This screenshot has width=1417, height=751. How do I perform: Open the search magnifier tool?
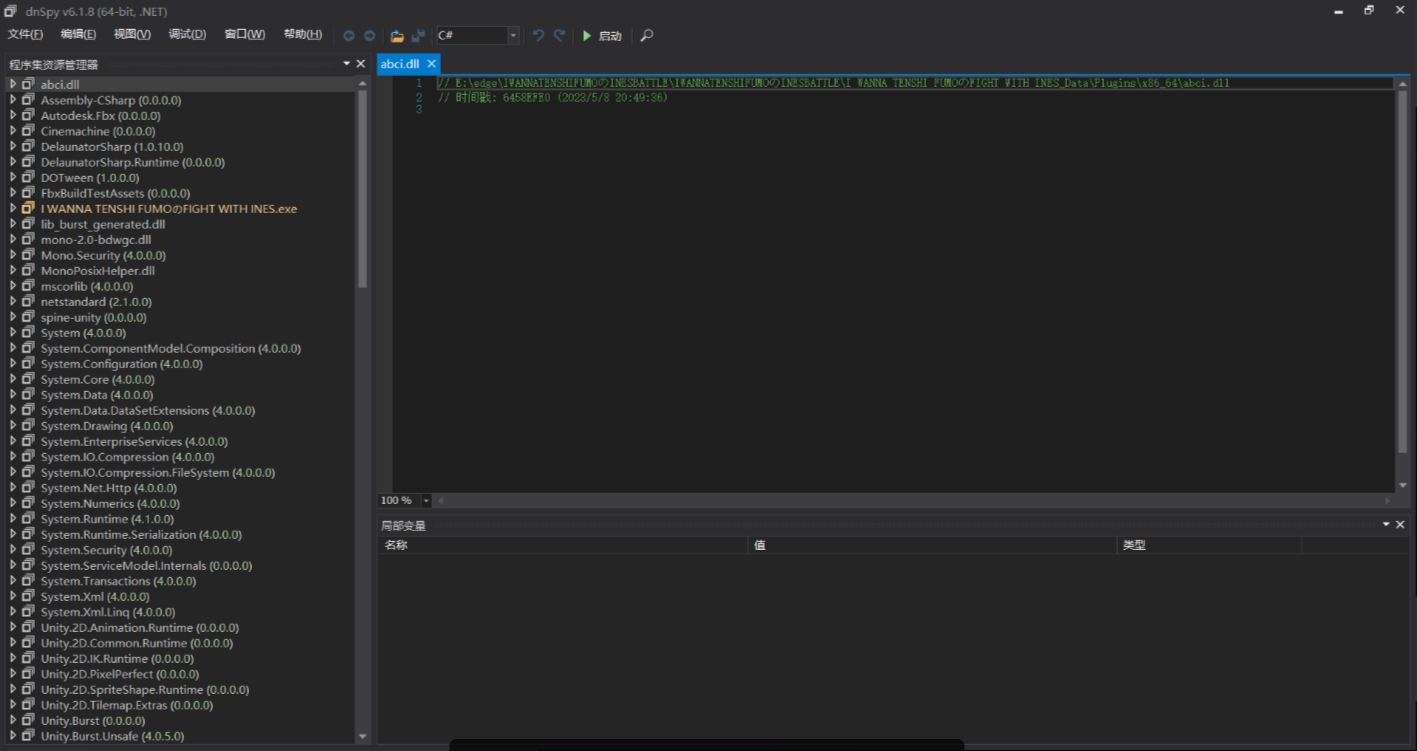pos(647,36)
